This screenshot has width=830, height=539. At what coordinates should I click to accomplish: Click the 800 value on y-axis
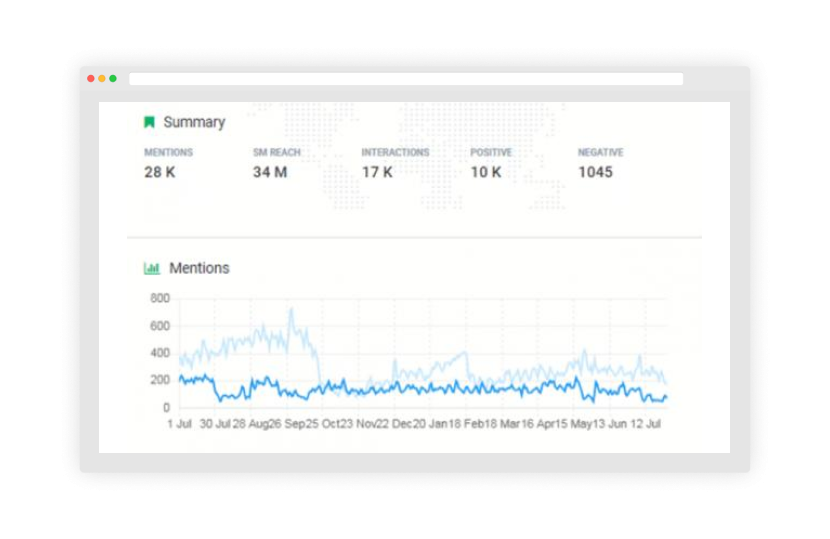(x=159, y=298)
